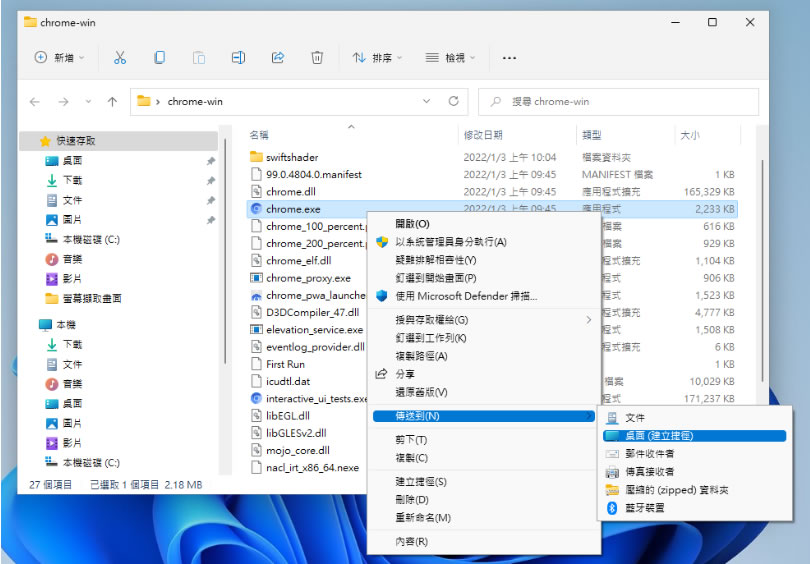Viewport: 810px width, 564px height.
Task: Click the 分享 share icon in context menu
Action: [381, 373]
